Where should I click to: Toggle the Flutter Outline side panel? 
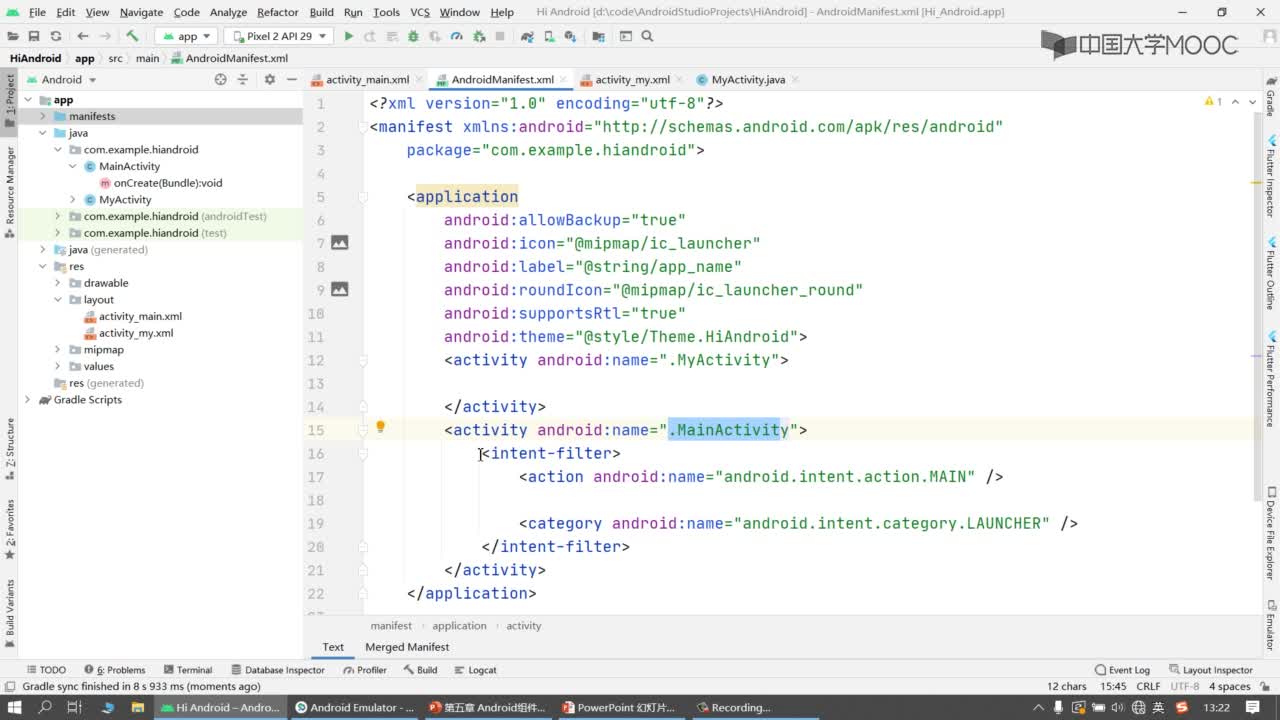pyautogui.click(x=1271, y=274)
